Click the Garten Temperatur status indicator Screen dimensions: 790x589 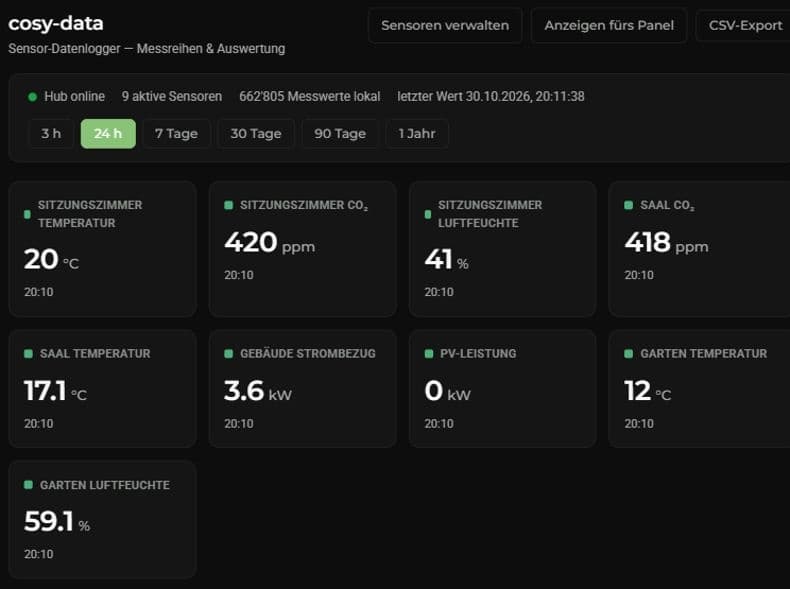coord(628,354)
